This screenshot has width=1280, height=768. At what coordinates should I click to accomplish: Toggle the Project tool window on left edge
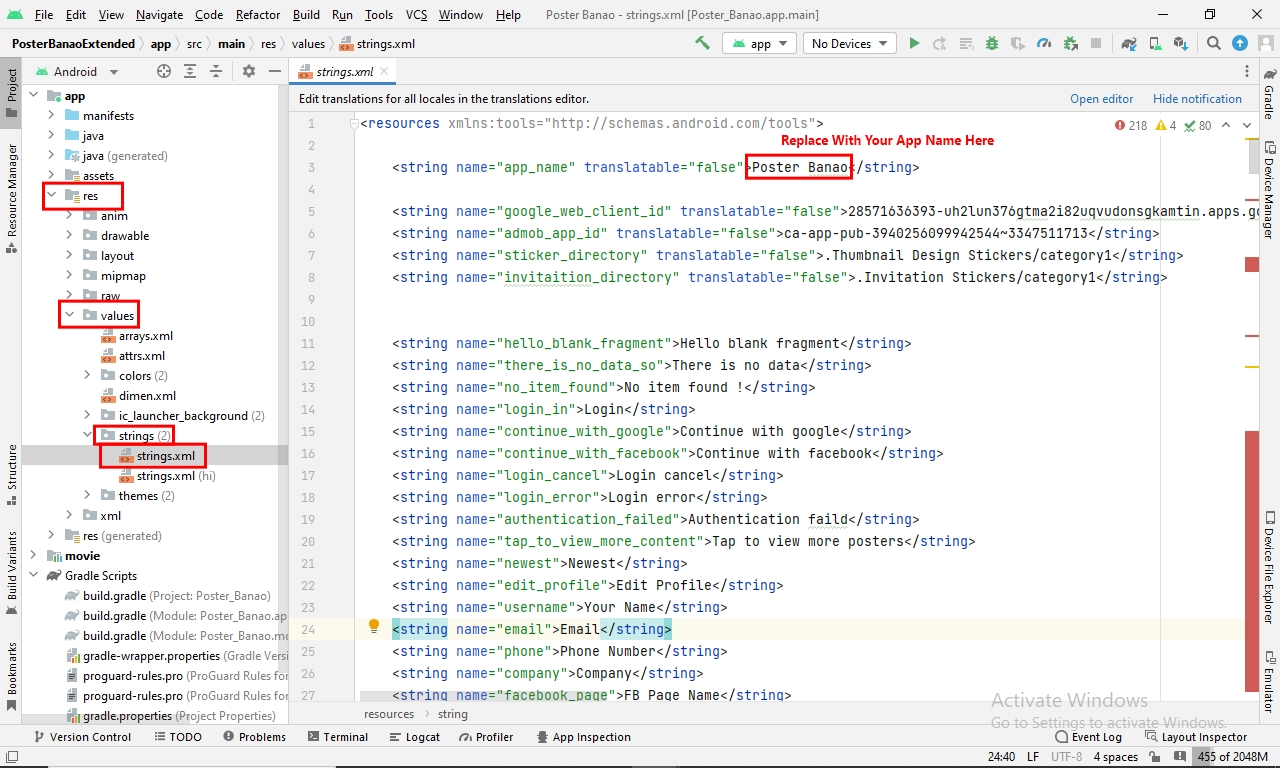pyautogui.click(x=11, y=92)
